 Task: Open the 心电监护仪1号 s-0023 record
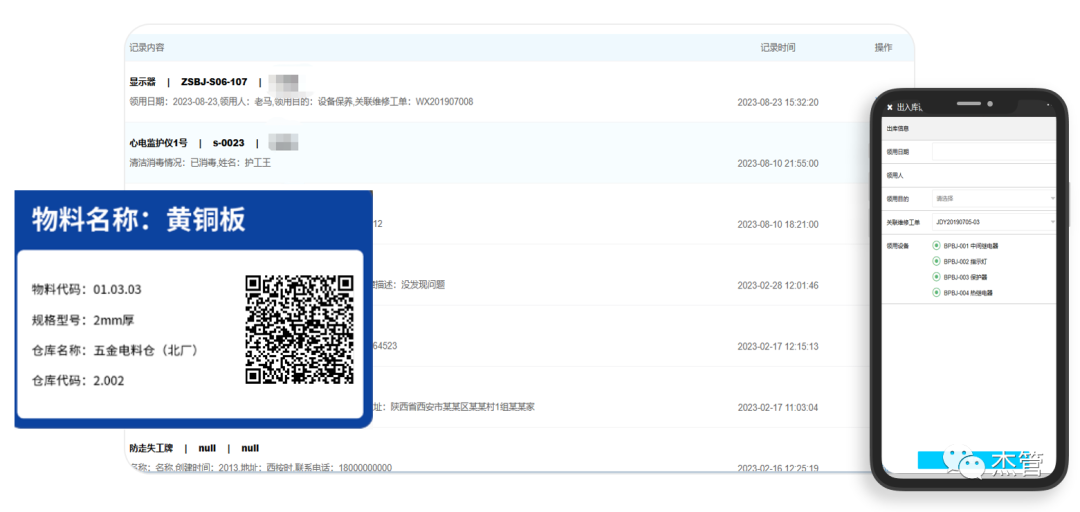[x=186, y=143]
